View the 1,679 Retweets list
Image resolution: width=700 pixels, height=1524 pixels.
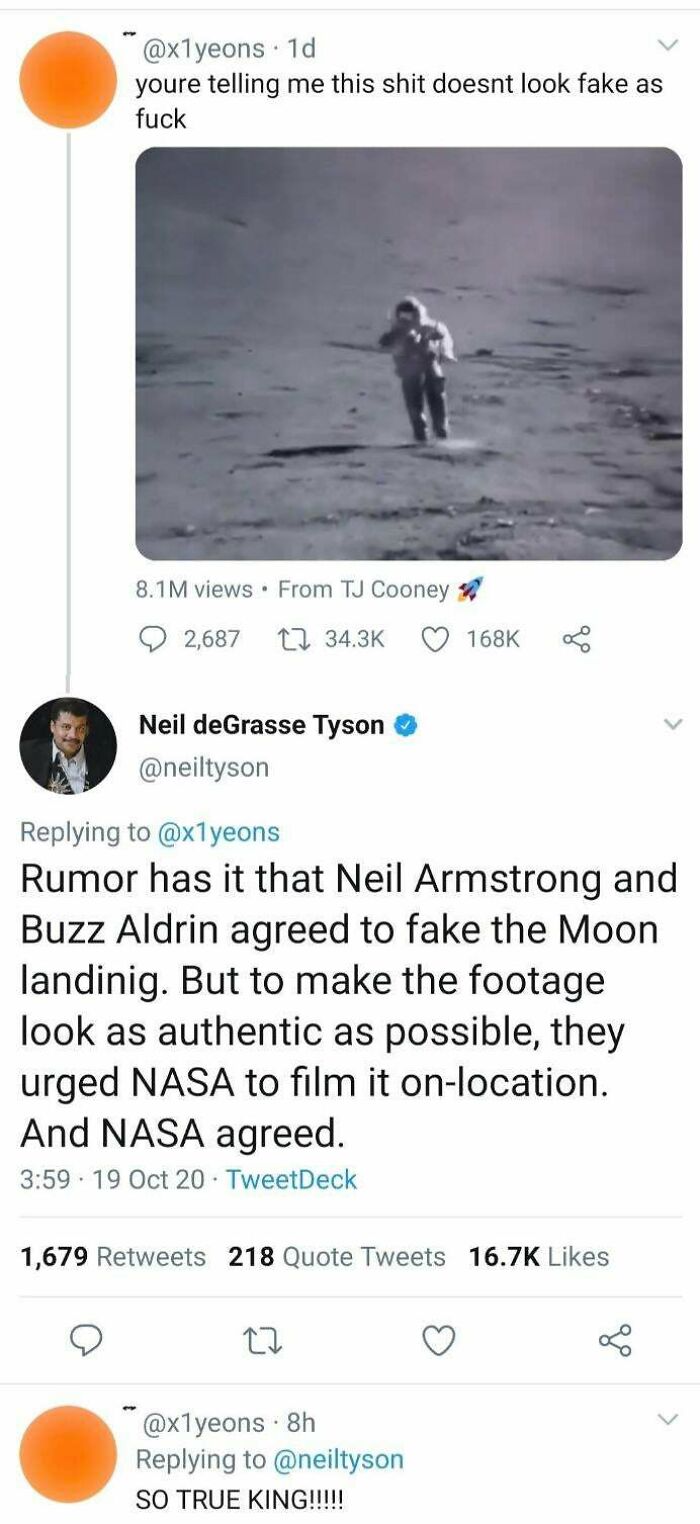click(x=113, y=1256)
